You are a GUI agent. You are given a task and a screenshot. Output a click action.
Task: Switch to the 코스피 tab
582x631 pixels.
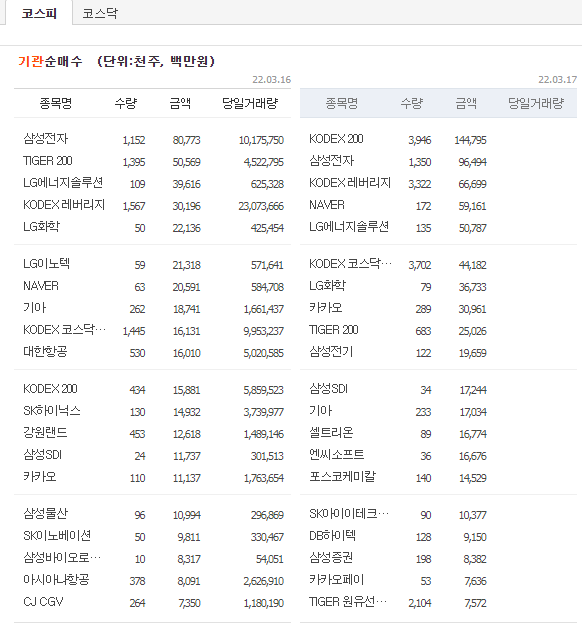coord(39,13)
